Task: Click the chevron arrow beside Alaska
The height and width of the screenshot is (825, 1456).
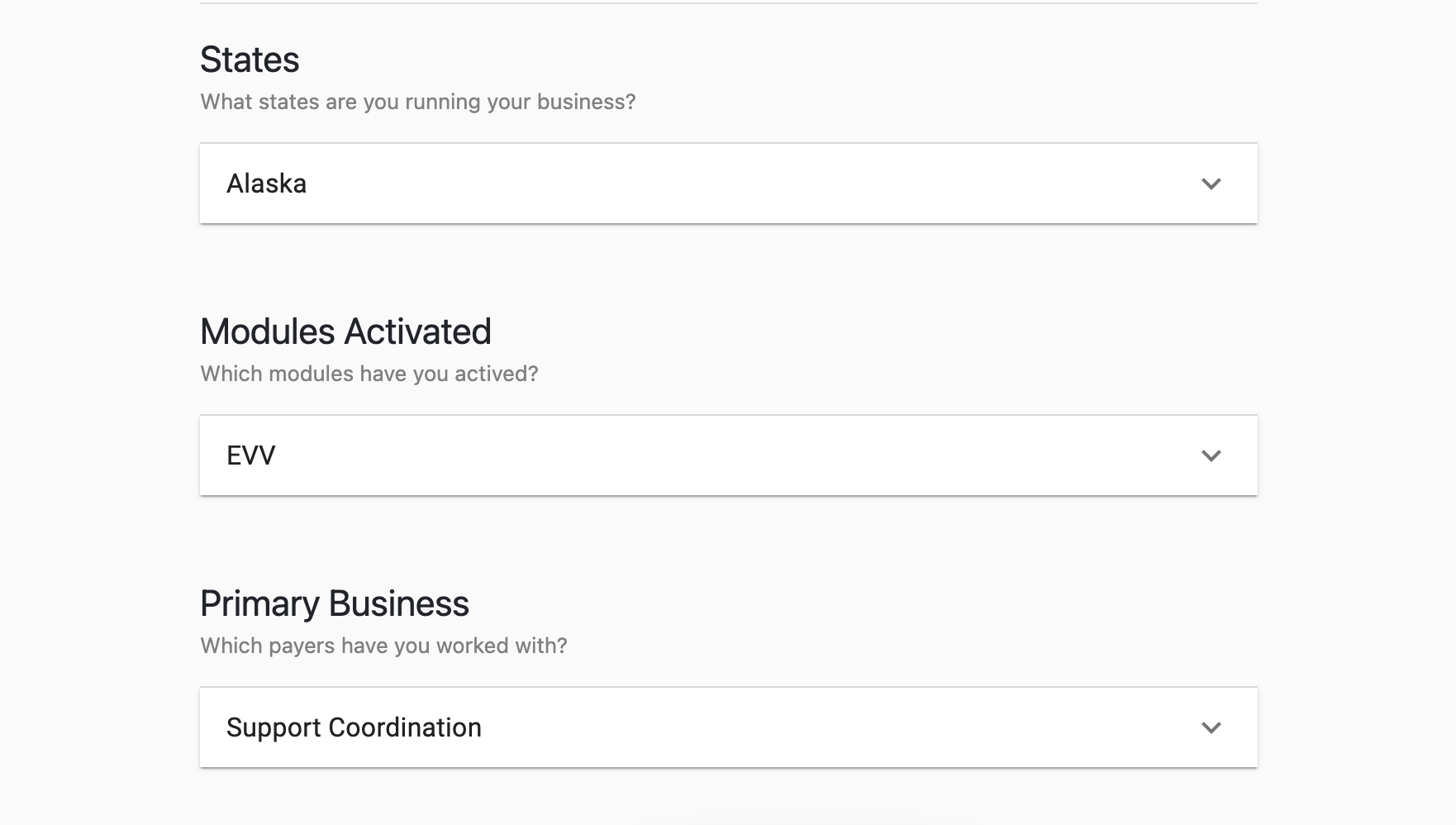Action: coord(1211,184)
